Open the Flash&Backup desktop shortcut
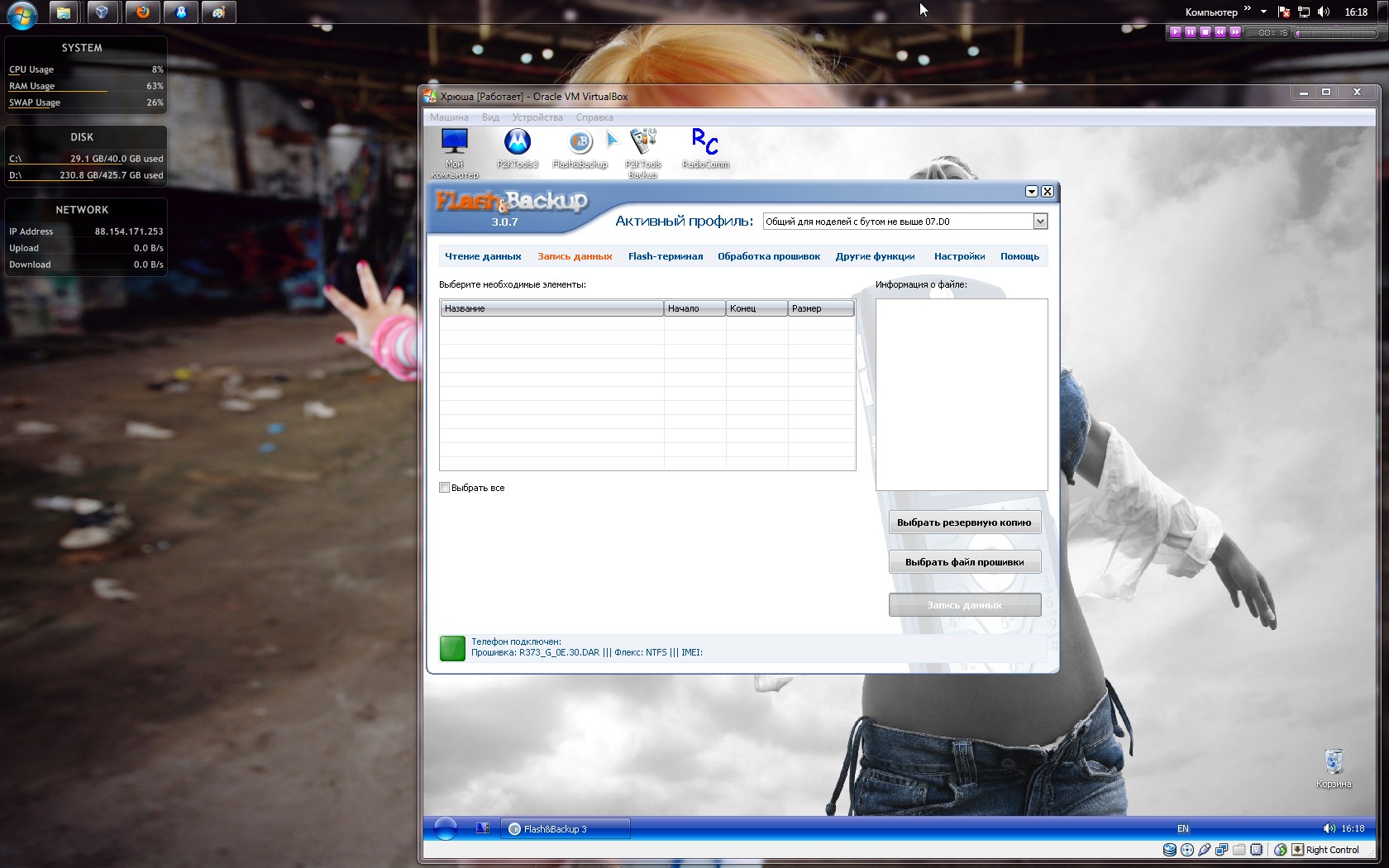The width and height of the screenshot is (1389, 868). pos(580,149)
